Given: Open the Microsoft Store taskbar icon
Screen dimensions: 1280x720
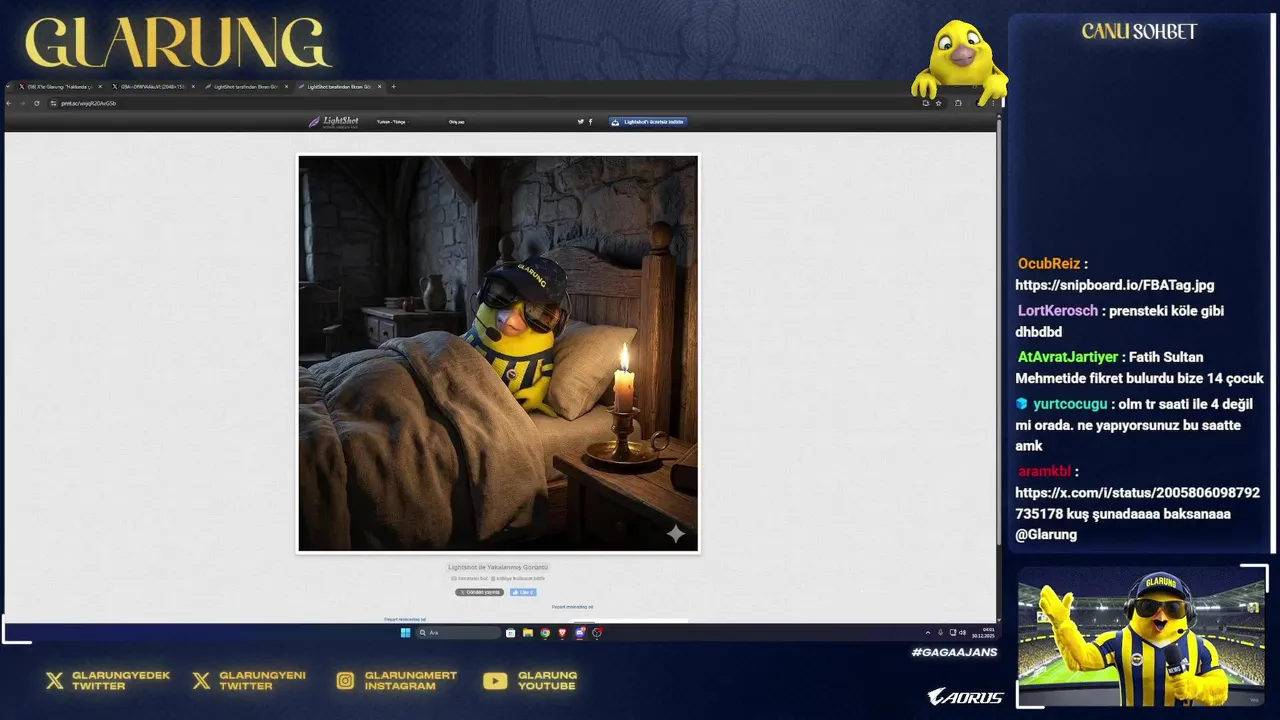Looking at the screenshot, I should (x=510, y=632).
